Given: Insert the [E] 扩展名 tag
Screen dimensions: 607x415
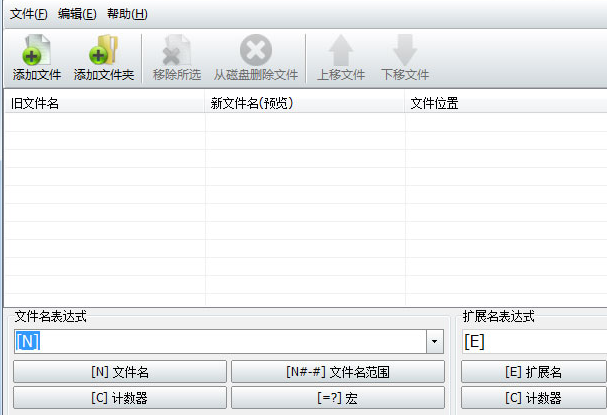Looking at the screenshot, I should 534,372.
